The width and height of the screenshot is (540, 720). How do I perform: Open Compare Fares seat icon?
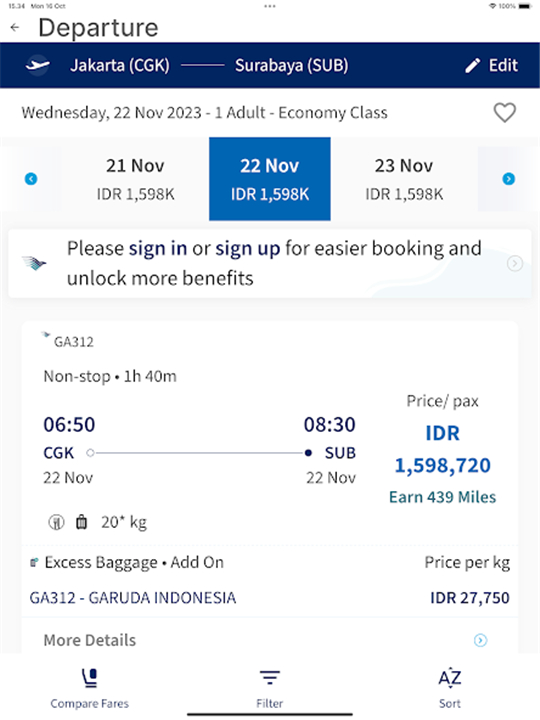(90, 678)
